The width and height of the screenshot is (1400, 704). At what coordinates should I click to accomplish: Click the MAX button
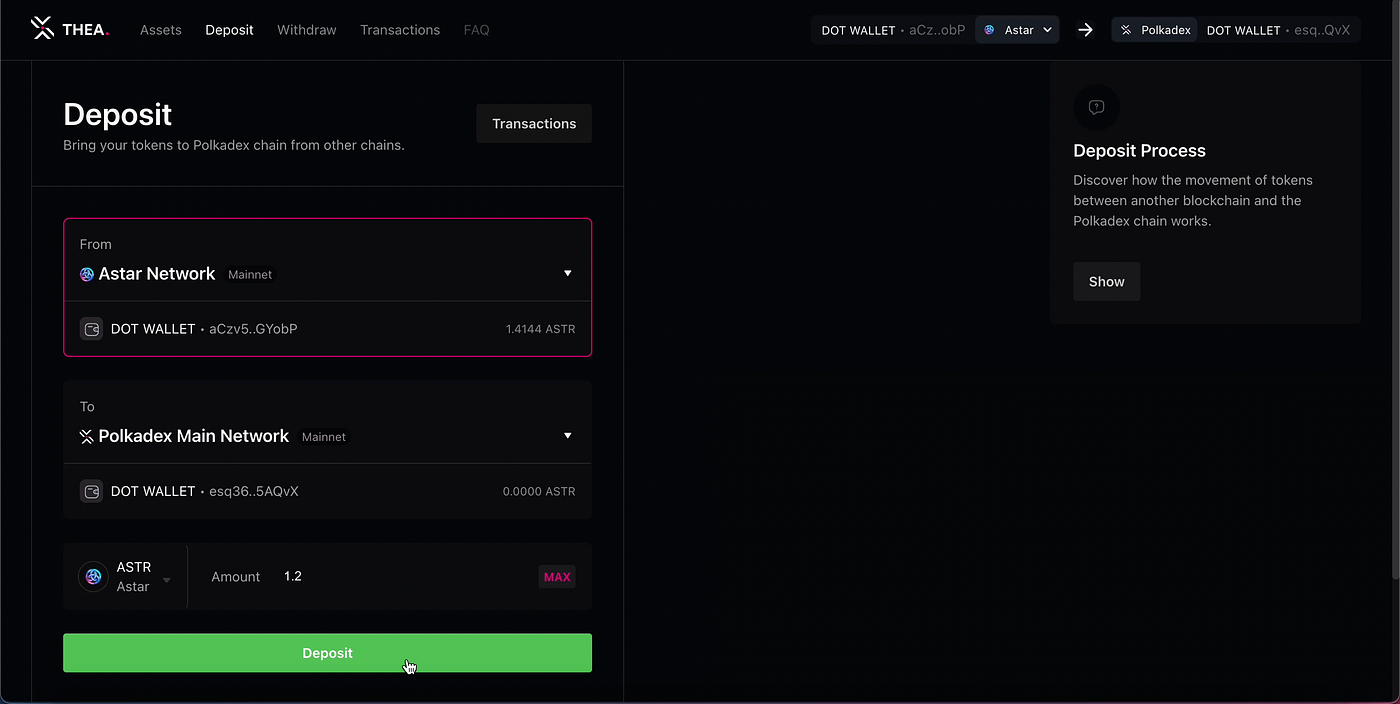[x=557, y=577]
